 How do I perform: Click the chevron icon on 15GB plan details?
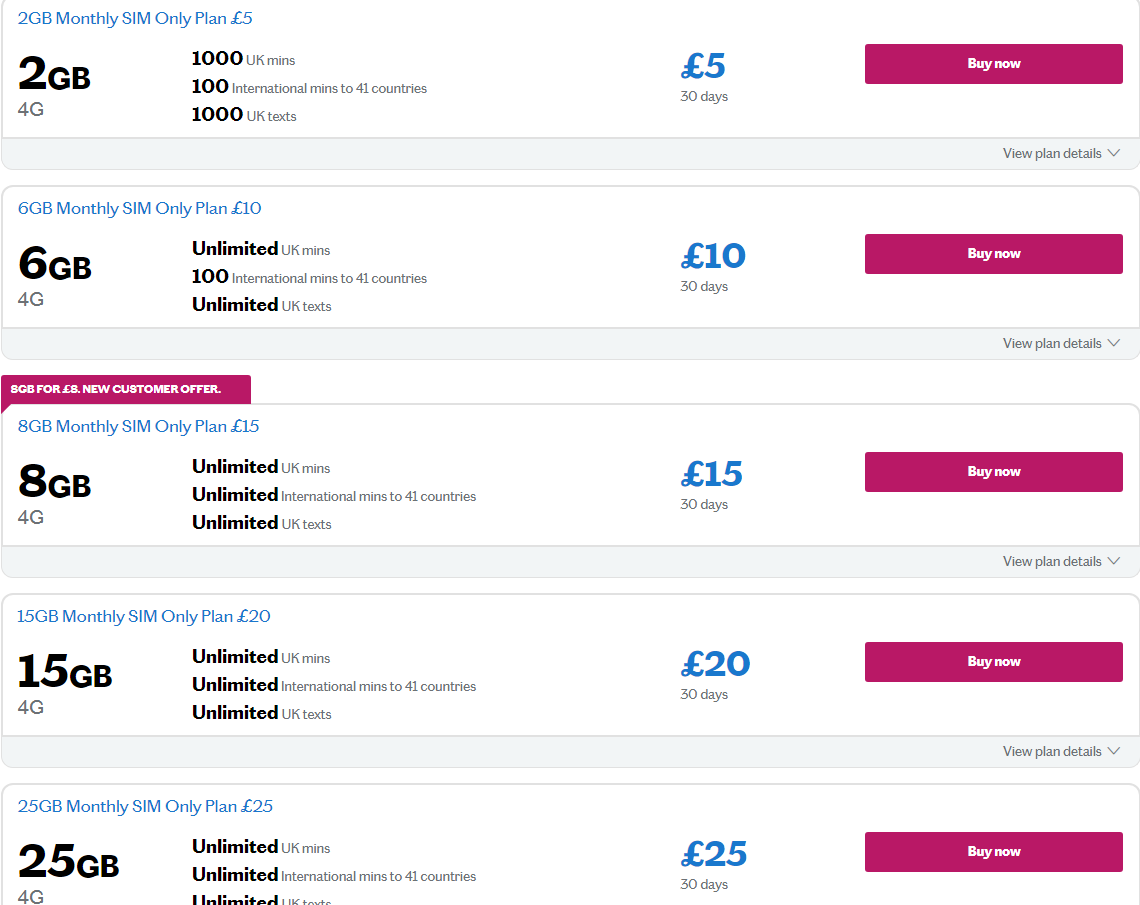coord(1114,752)
